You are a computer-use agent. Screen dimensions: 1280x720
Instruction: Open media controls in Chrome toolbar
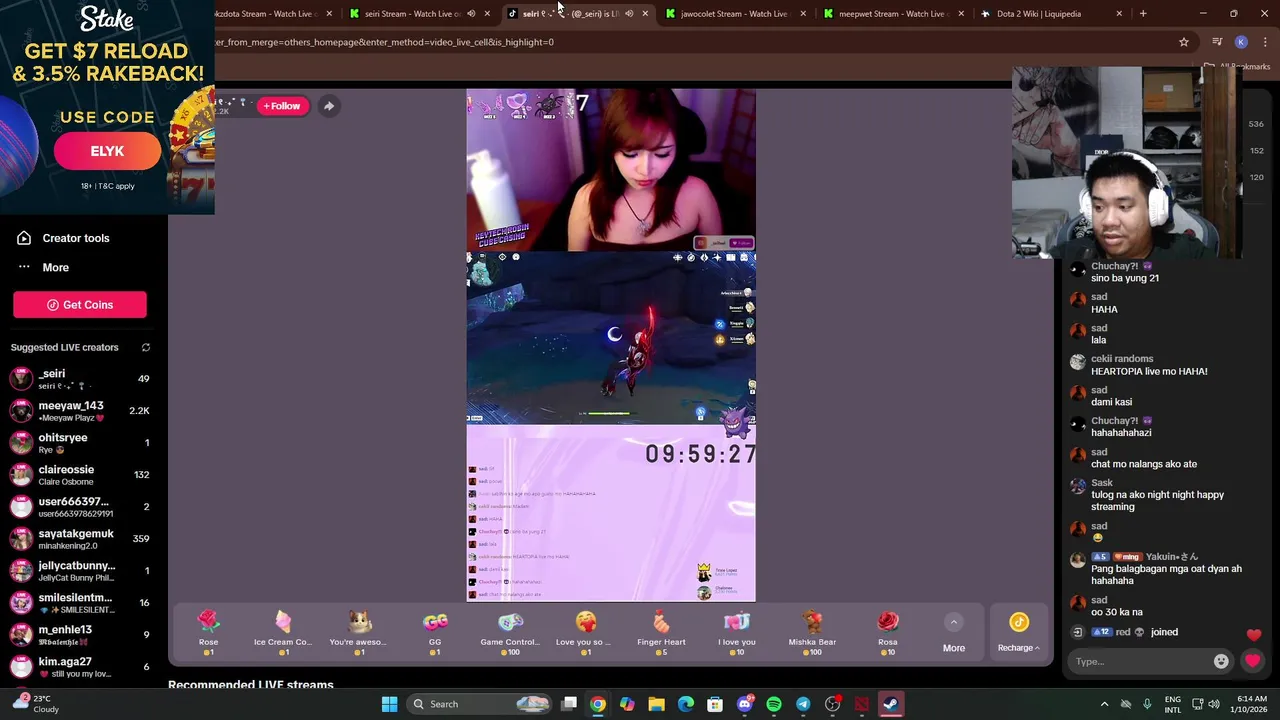1217,42
